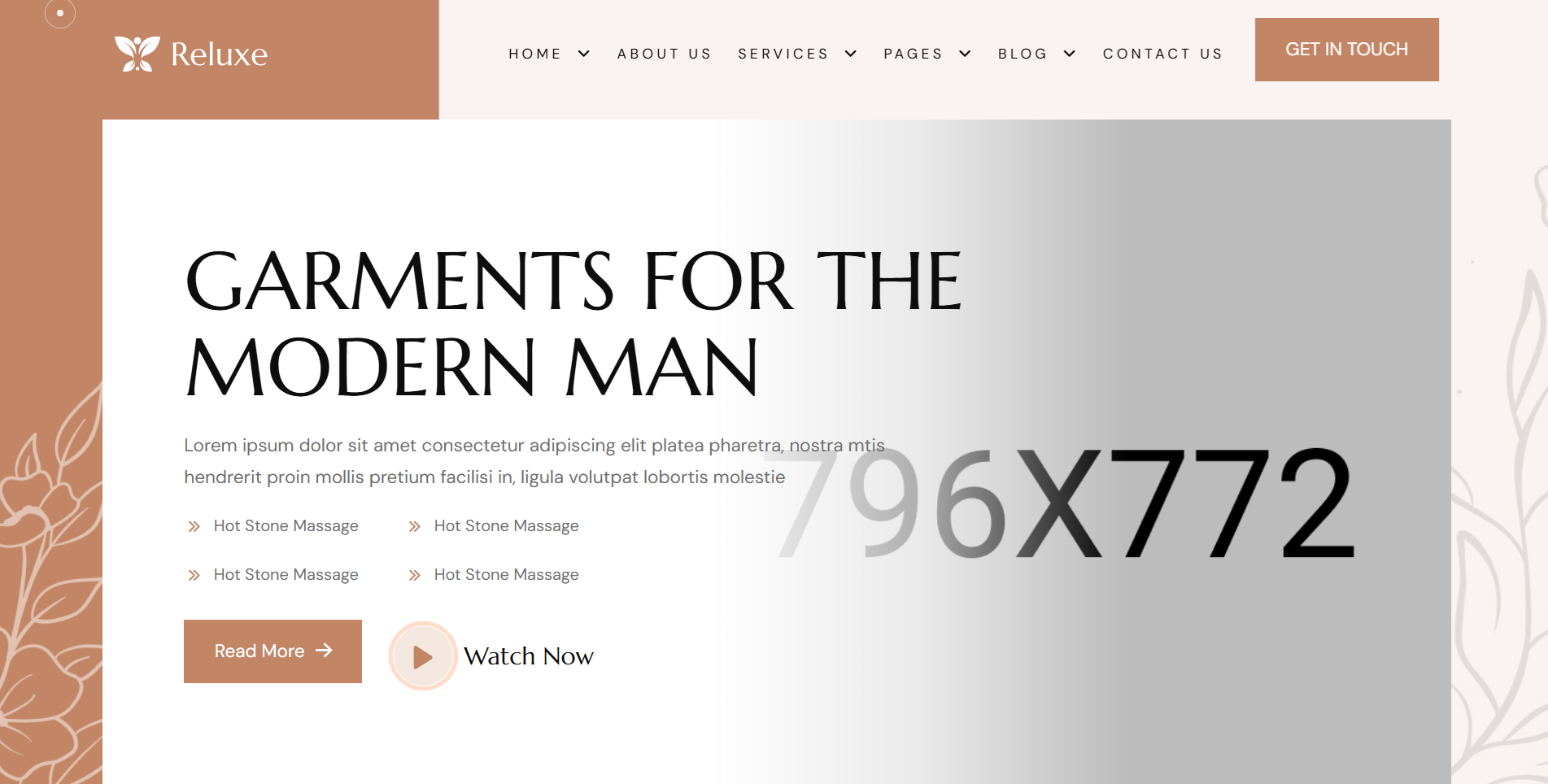Expand the Services dropdown arrow
The image size is (1548, 784).
851,54
